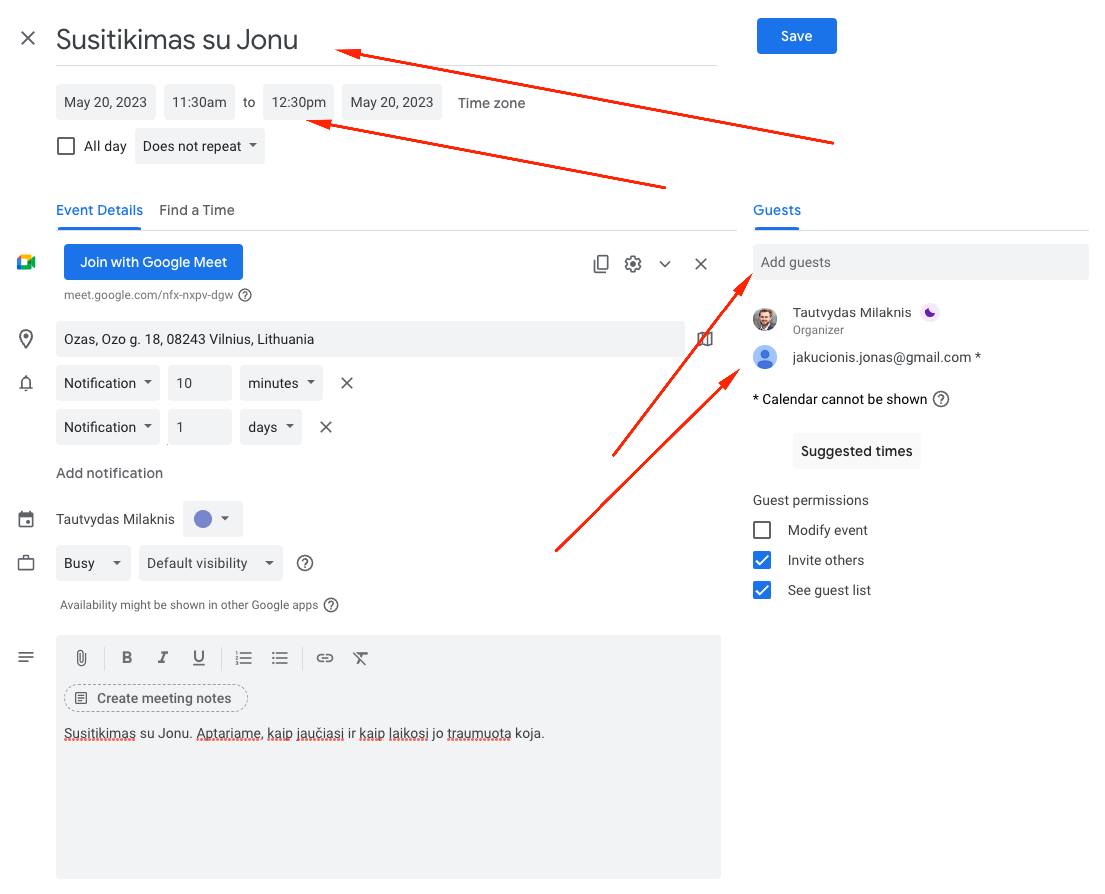This screenshot has height=894, width=1105.
Task: Preview the location in Maps icon
Action: 705,339
